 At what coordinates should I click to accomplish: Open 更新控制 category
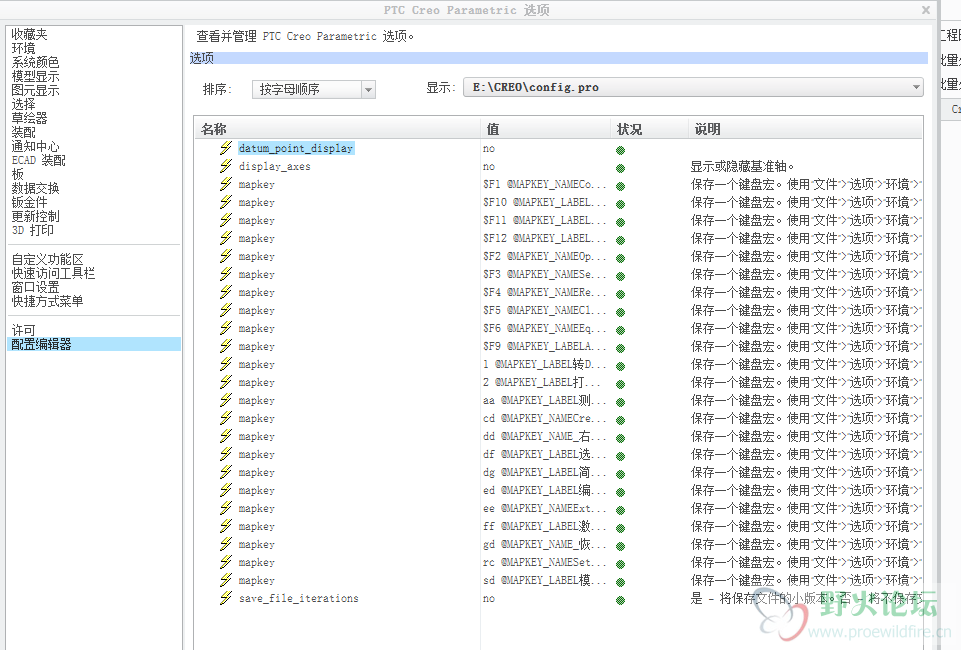35,216
